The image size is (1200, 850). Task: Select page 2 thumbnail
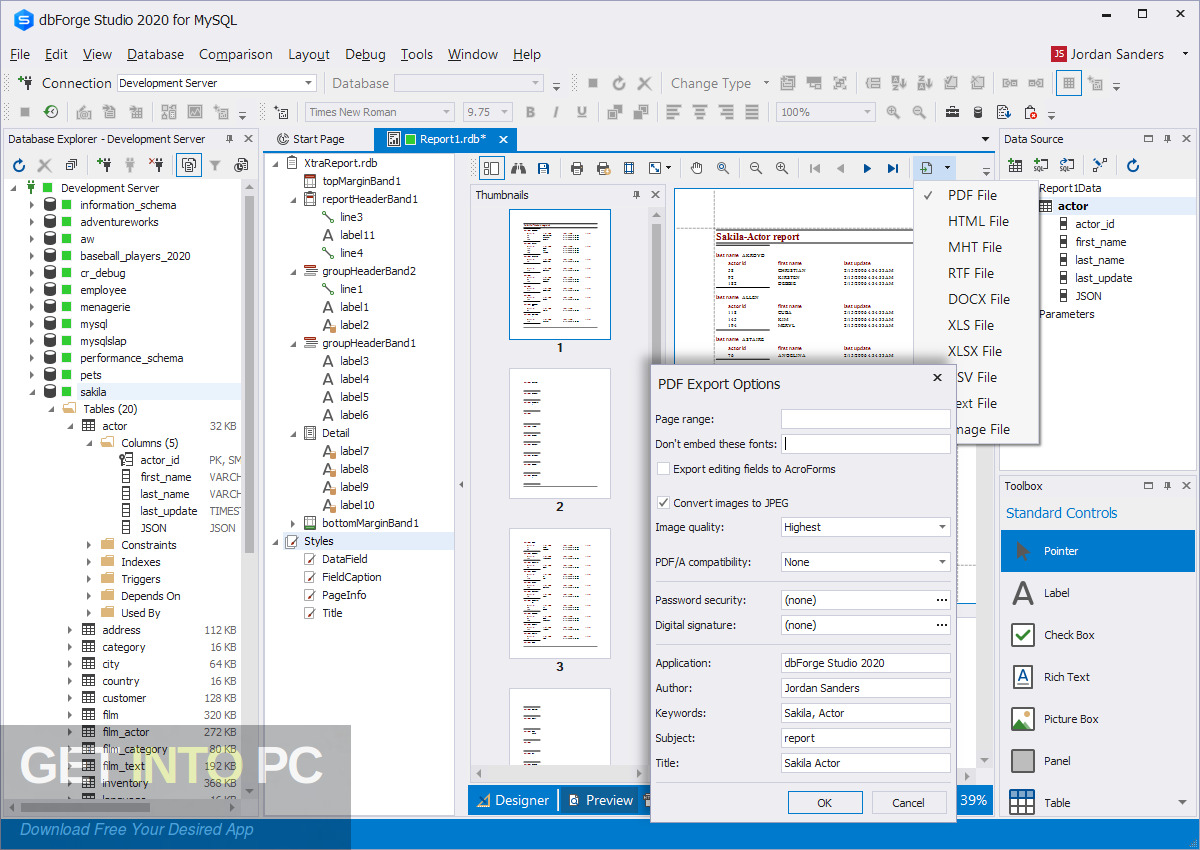click(x=560, y=433)
